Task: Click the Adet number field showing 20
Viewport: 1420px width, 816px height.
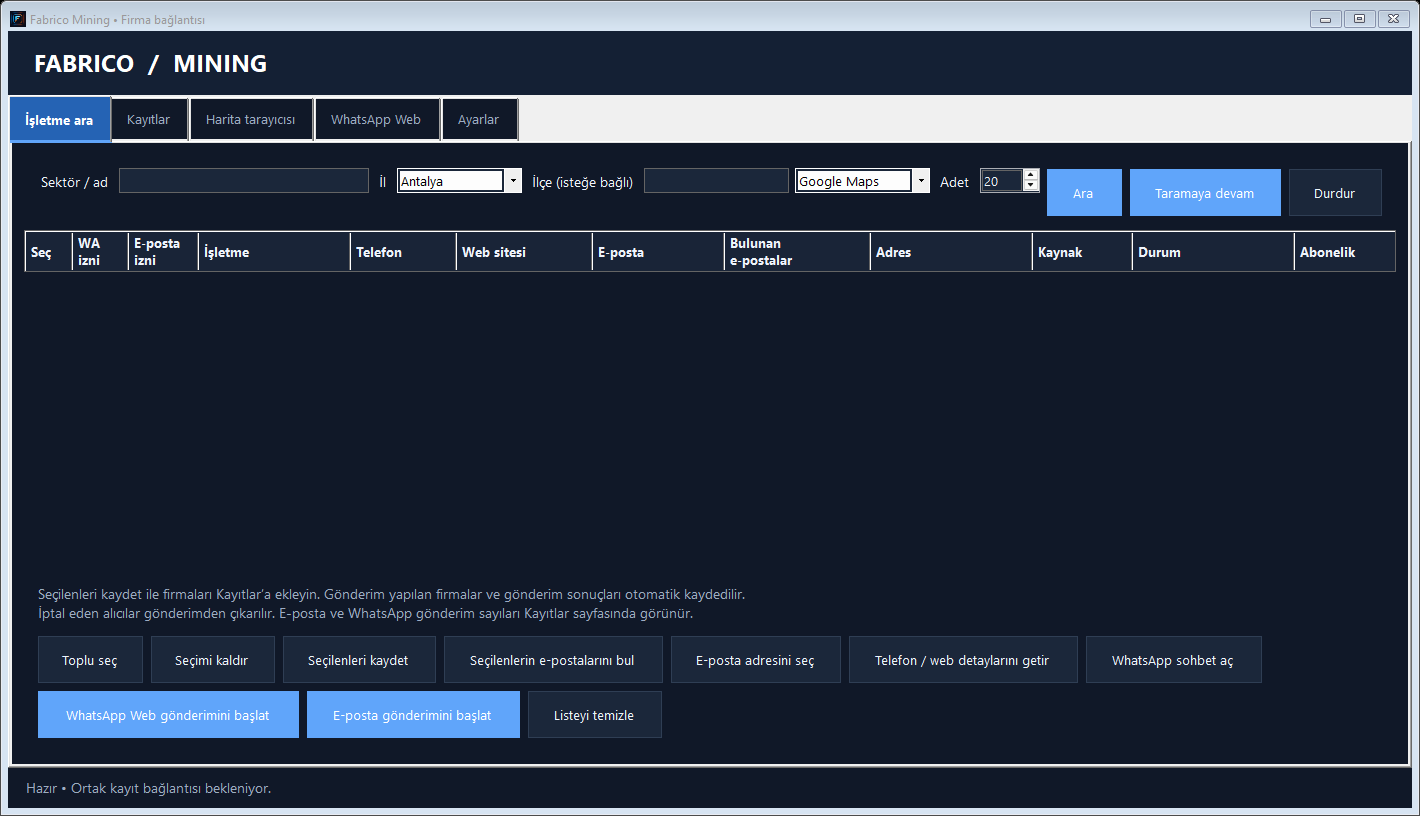Action: coord(1002,181)
